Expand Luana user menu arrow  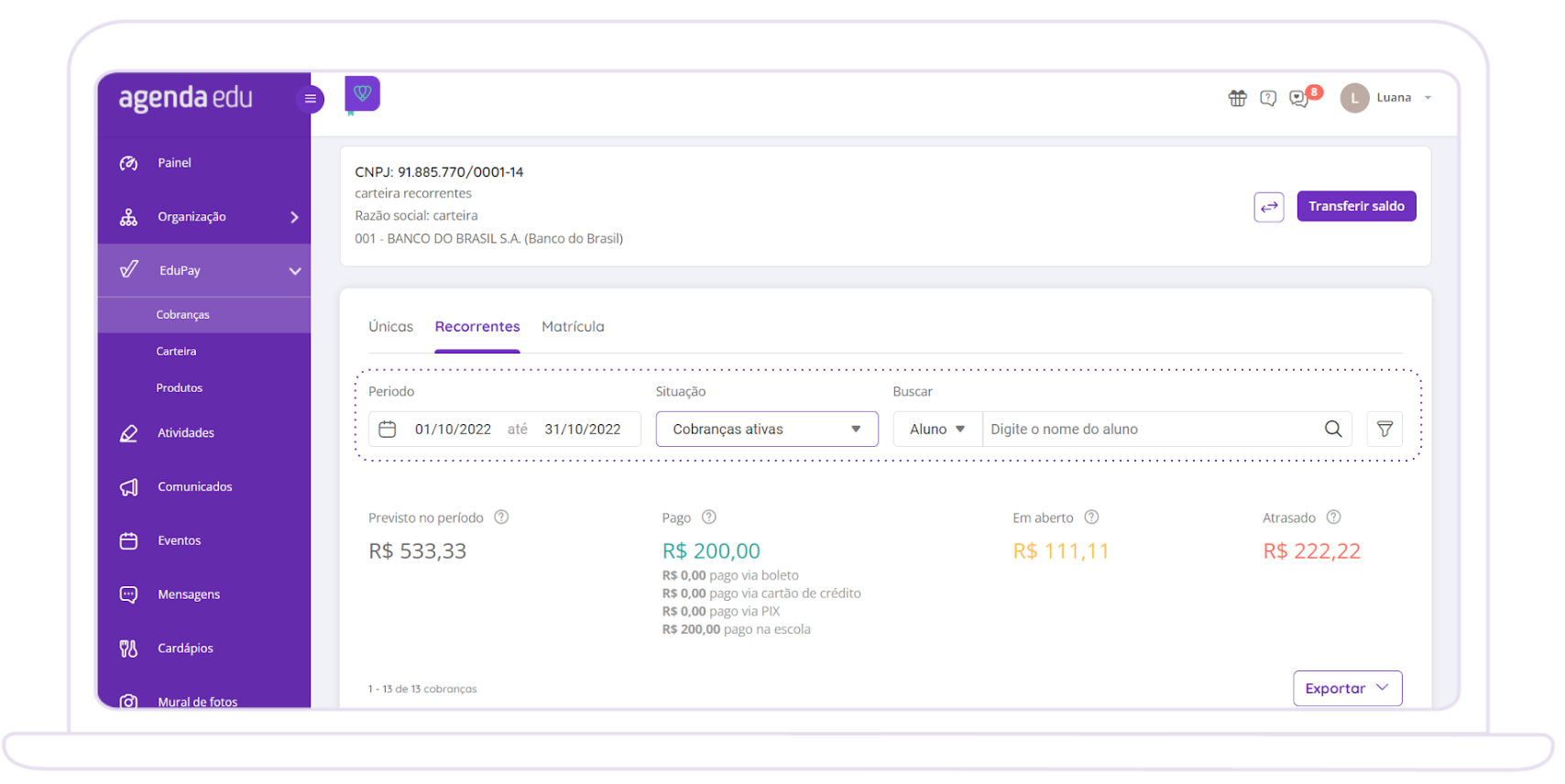click(x=1428, y=98)
